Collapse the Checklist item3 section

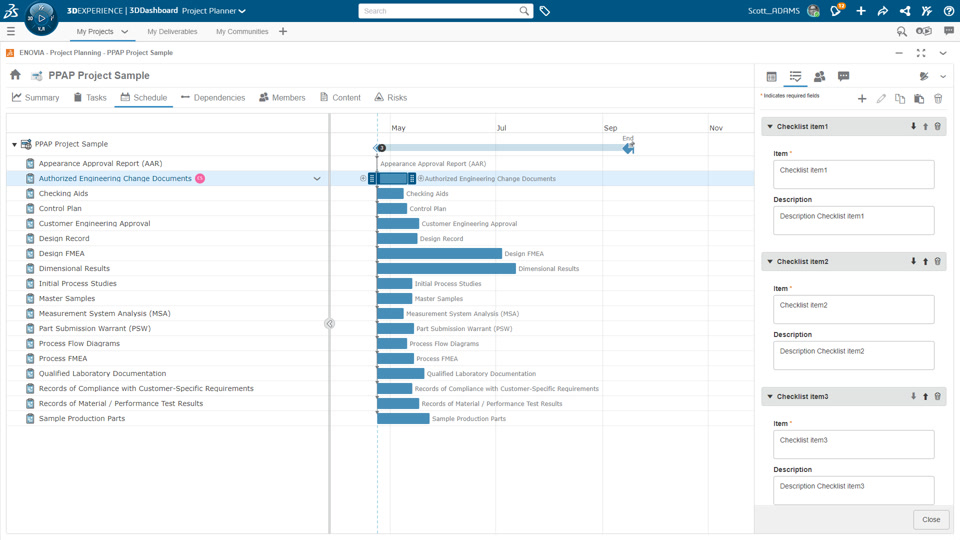point(770,396)
